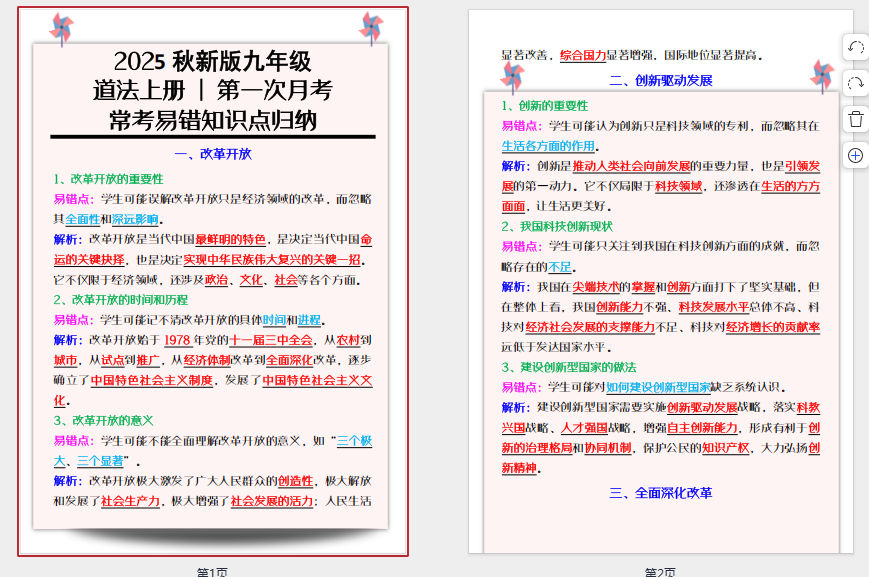Viewport: 869px width, 577px height.
Task: Click the 二、创新驱动发展 section heading
Action: [660, 80]
